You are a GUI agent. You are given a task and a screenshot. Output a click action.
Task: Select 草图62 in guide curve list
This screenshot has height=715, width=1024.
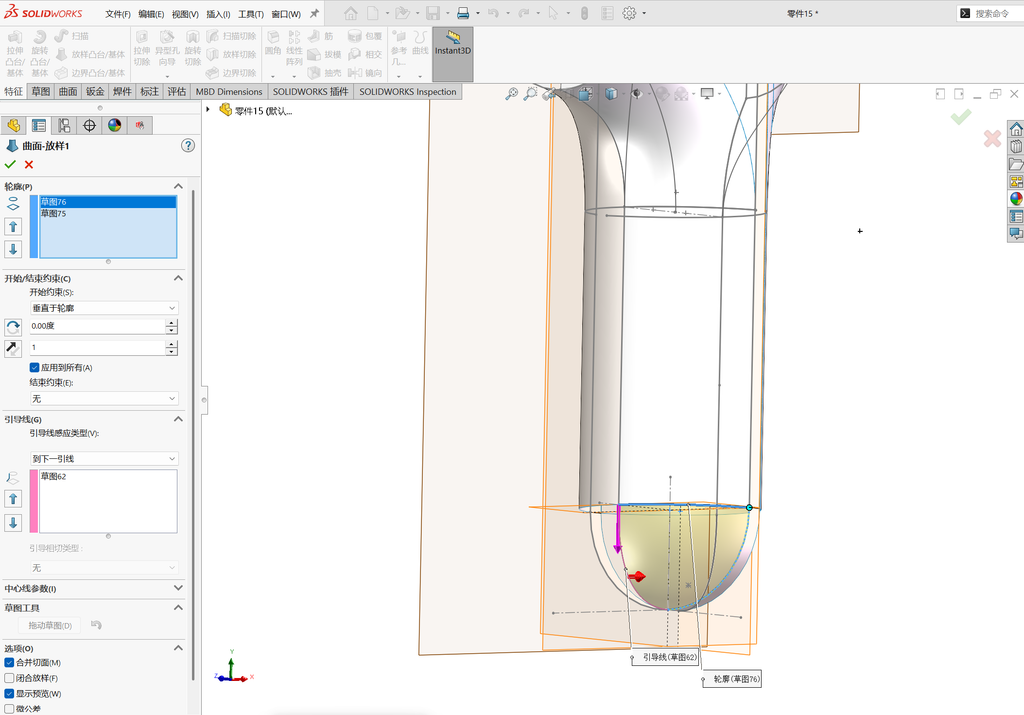coord(108,477)
